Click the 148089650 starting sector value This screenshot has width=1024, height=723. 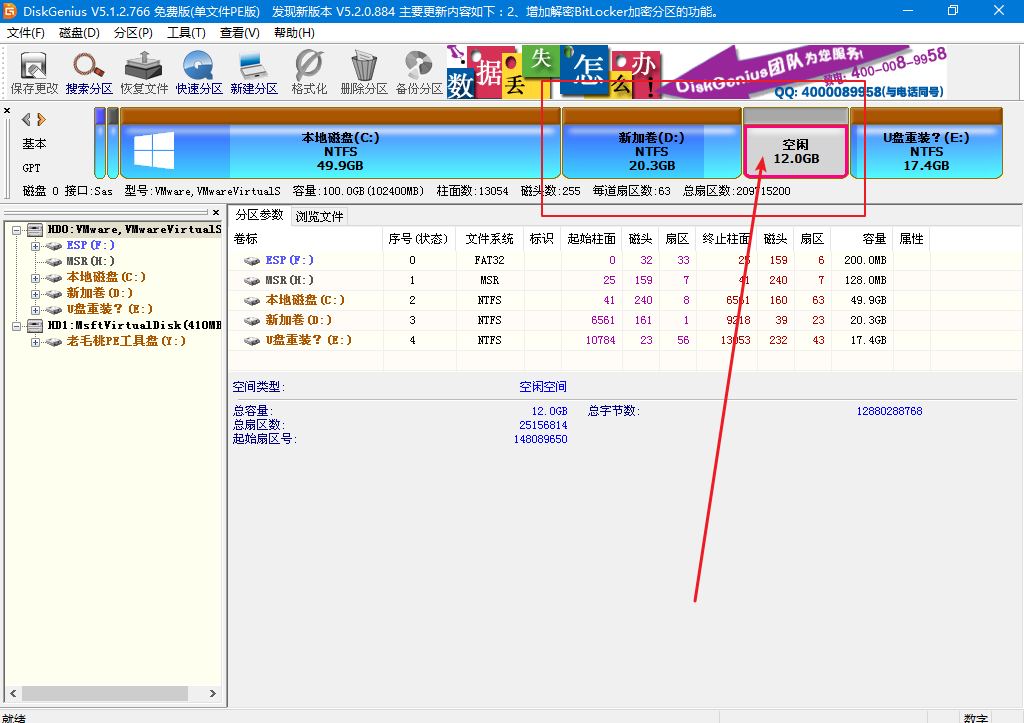pos(540,440)
